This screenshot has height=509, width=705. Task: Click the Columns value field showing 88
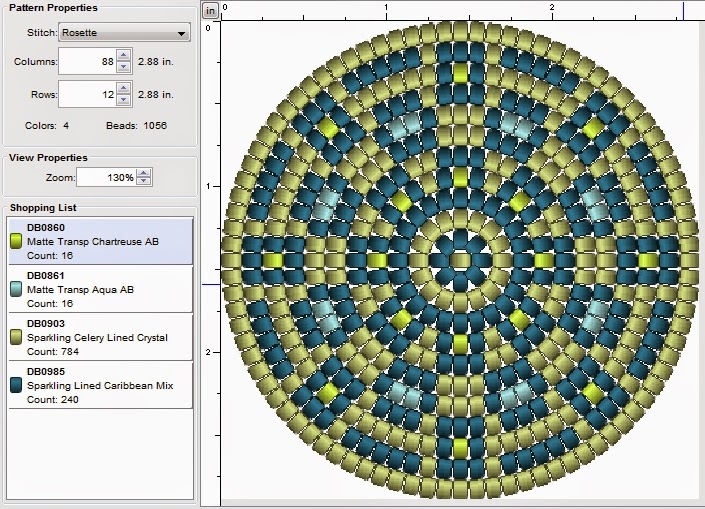(x=88, y=61)
